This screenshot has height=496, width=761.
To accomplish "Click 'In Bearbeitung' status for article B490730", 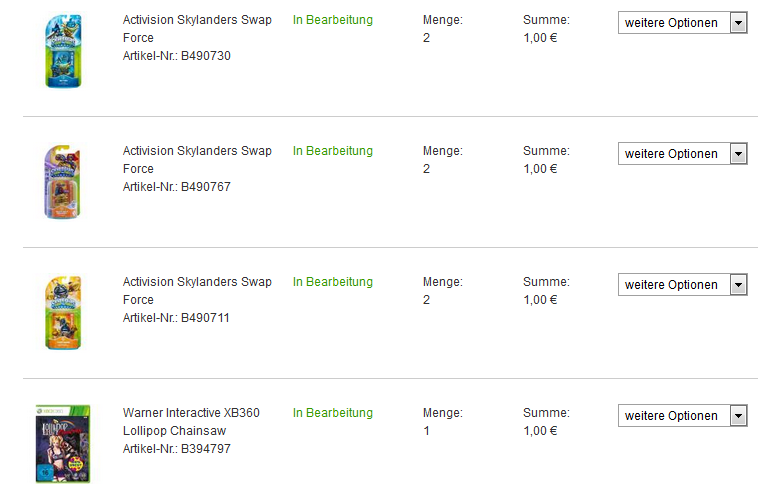I will point(333,20).
